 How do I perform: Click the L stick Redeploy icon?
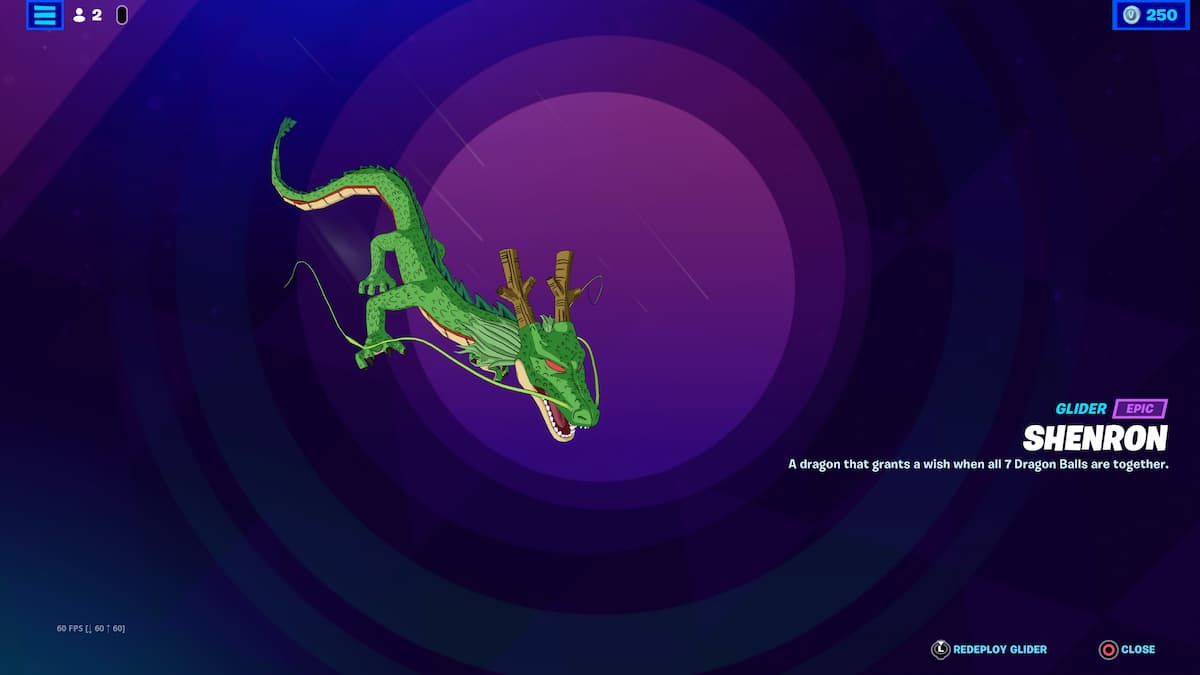[x=940, y=650]
